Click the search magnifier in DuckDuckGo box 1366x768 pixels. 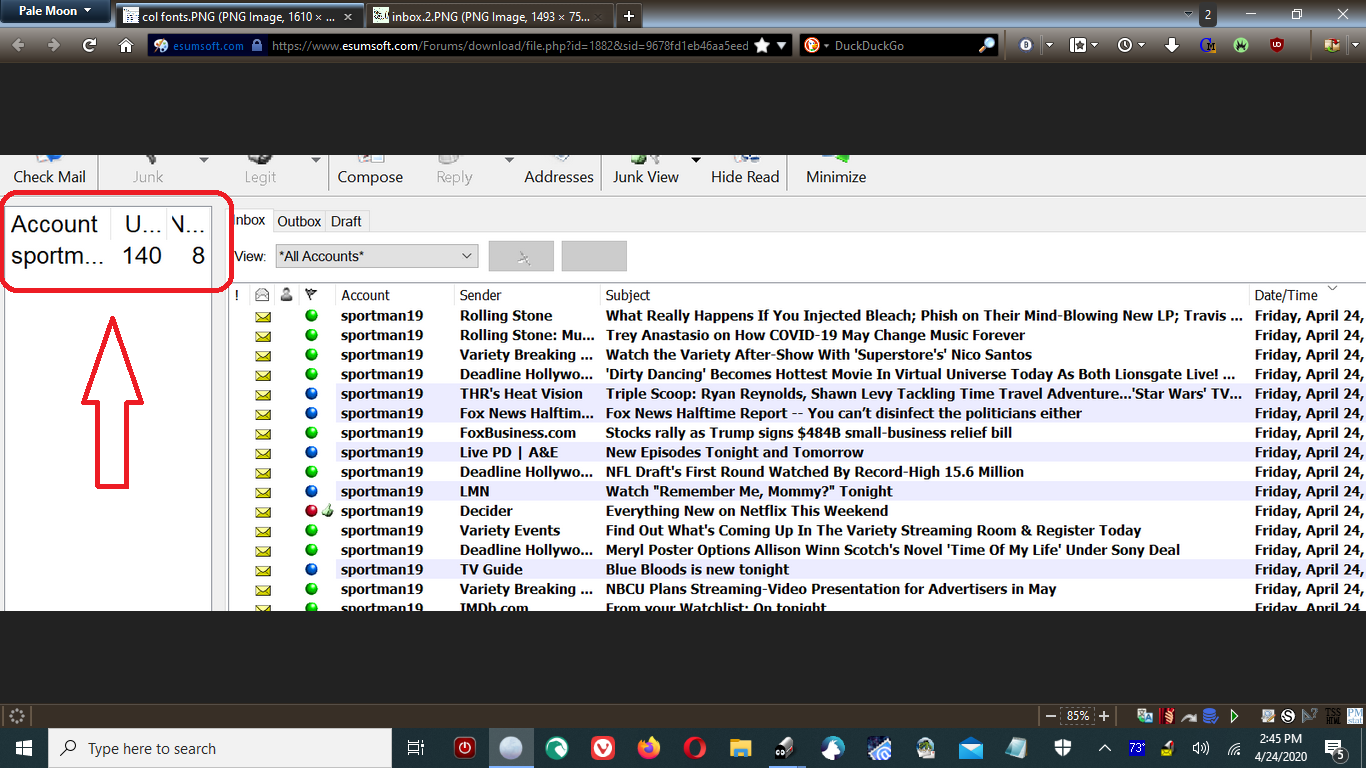(x=986, y=45)
